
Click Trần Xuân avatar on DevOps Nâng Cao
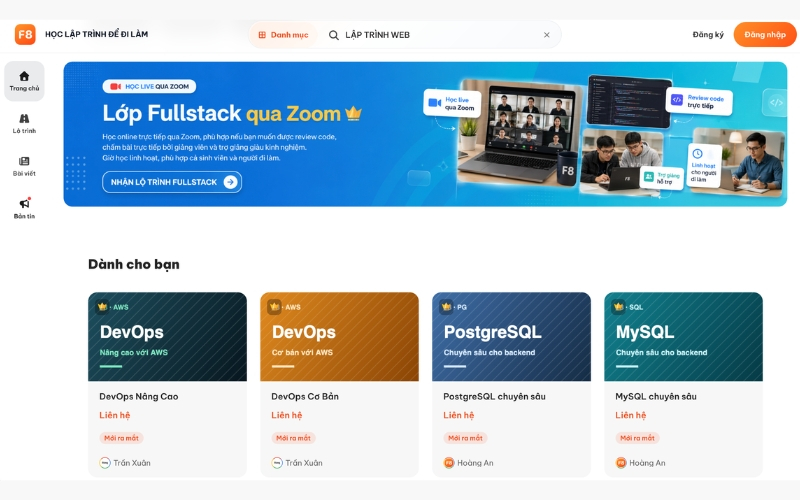coord(105,463)
